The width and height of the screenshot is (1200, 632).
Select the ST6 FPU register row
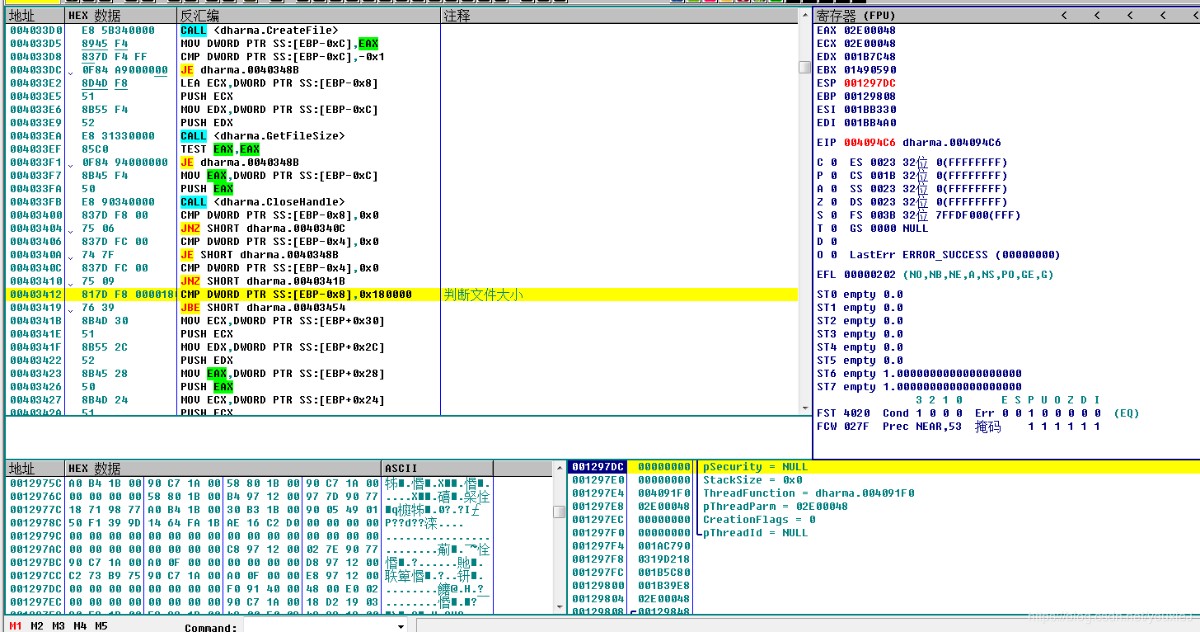[919, 374]
